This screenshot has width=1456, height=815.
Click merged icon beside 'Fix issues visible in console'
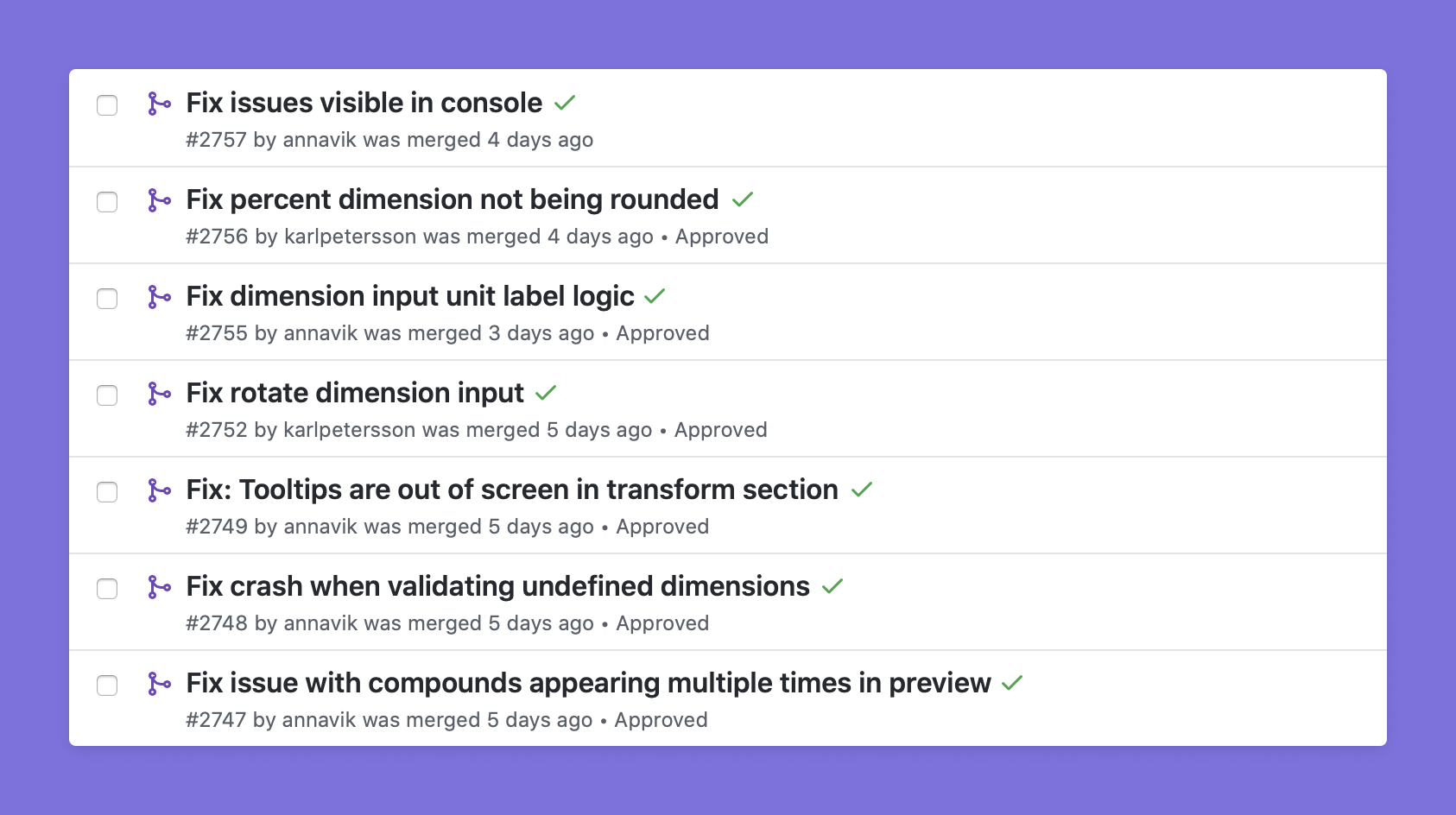159,104
